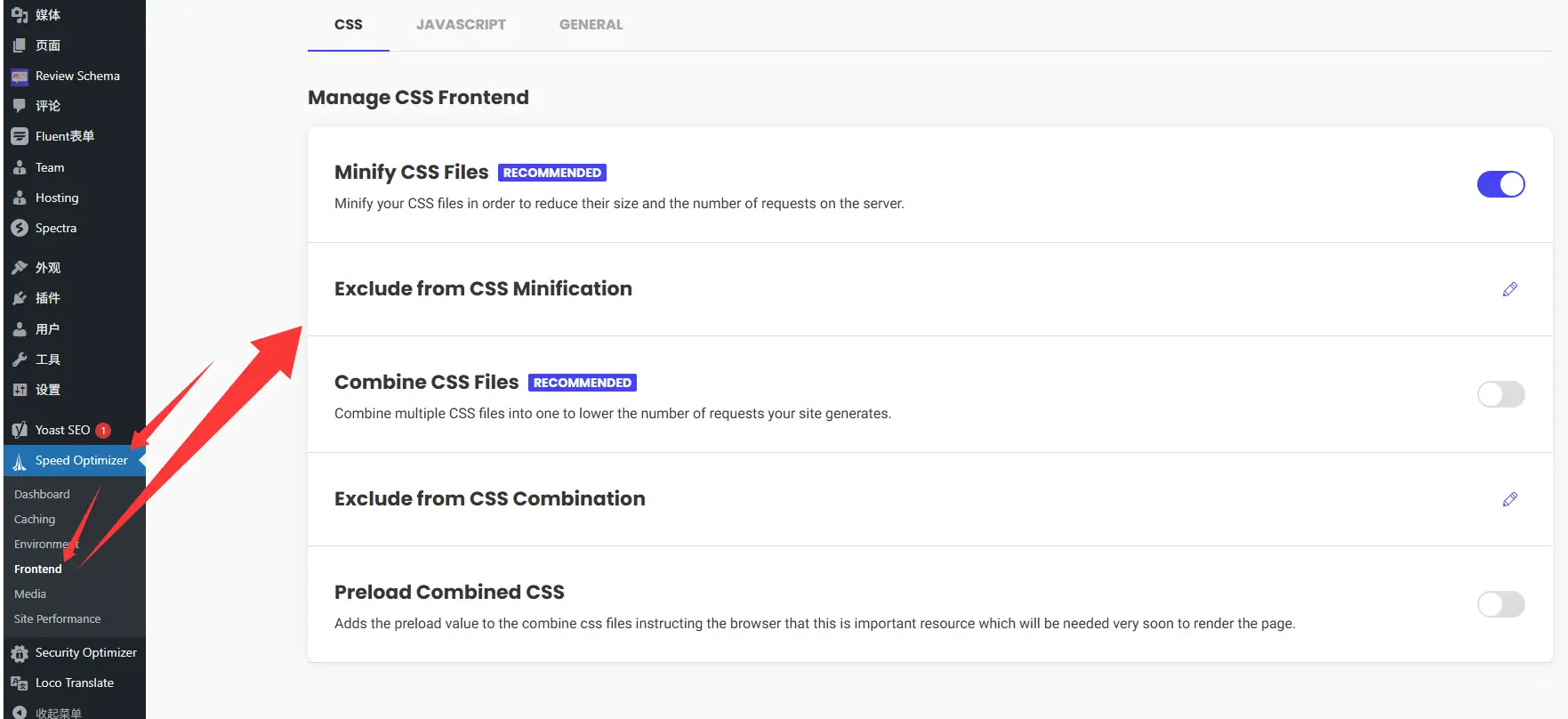The image size is (1568, 719).
Task: Click the Minify CSS Files title
Action: 411,172
